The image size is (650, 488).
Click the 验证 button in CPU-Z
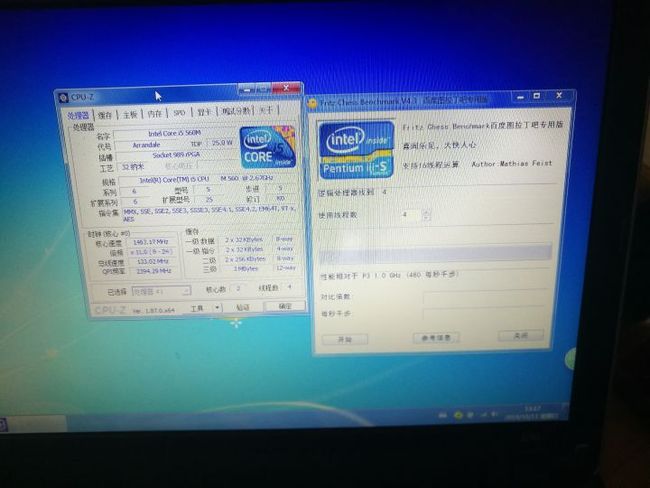pos(243,307)
